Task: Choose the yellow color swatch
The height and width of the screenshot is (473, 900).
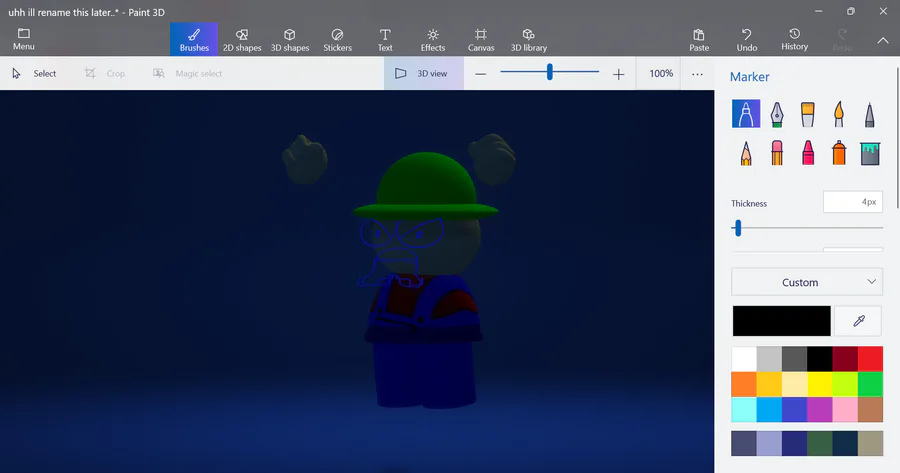Action: click(820, 384)
